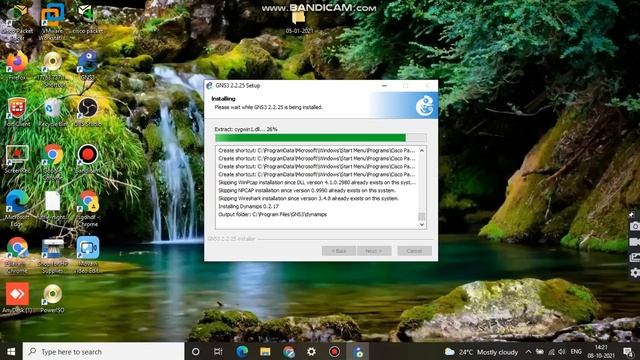The height and width of the screenshot is (360, 640).
Task: Click the 'Type here to search' box
Action: 103,351
